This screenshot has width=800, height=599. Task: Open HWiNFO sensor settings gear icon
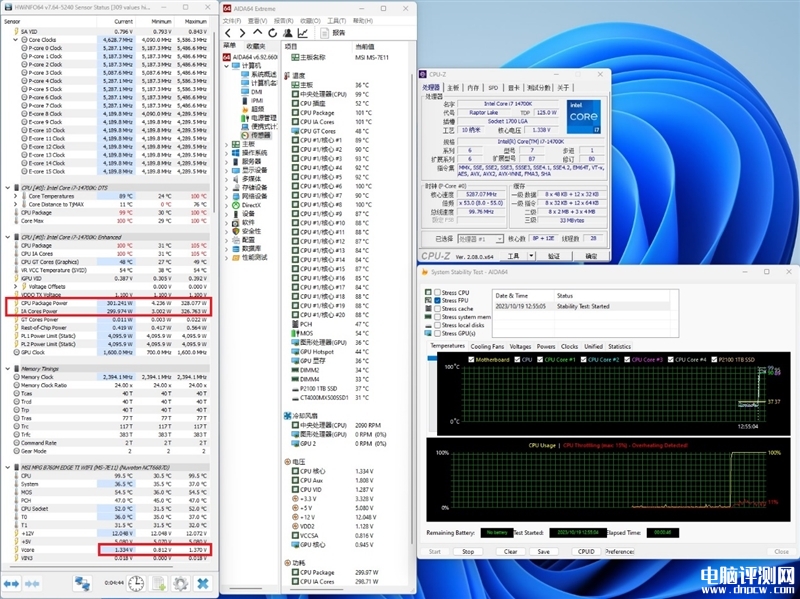coord(180,583)
